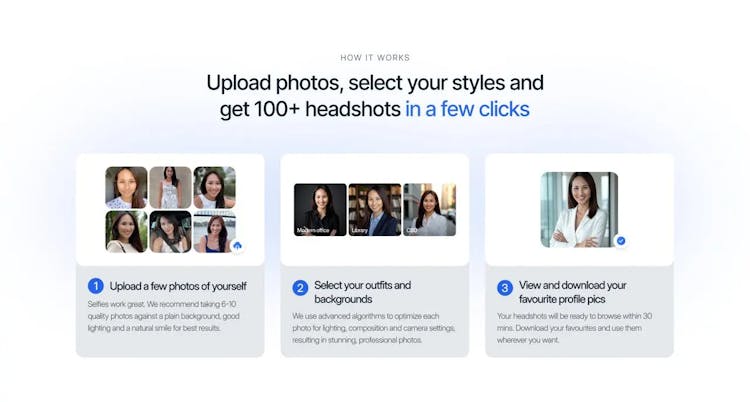Select the Library background thumbnail
Screen dimensions: 750x402
pos(375,210)
